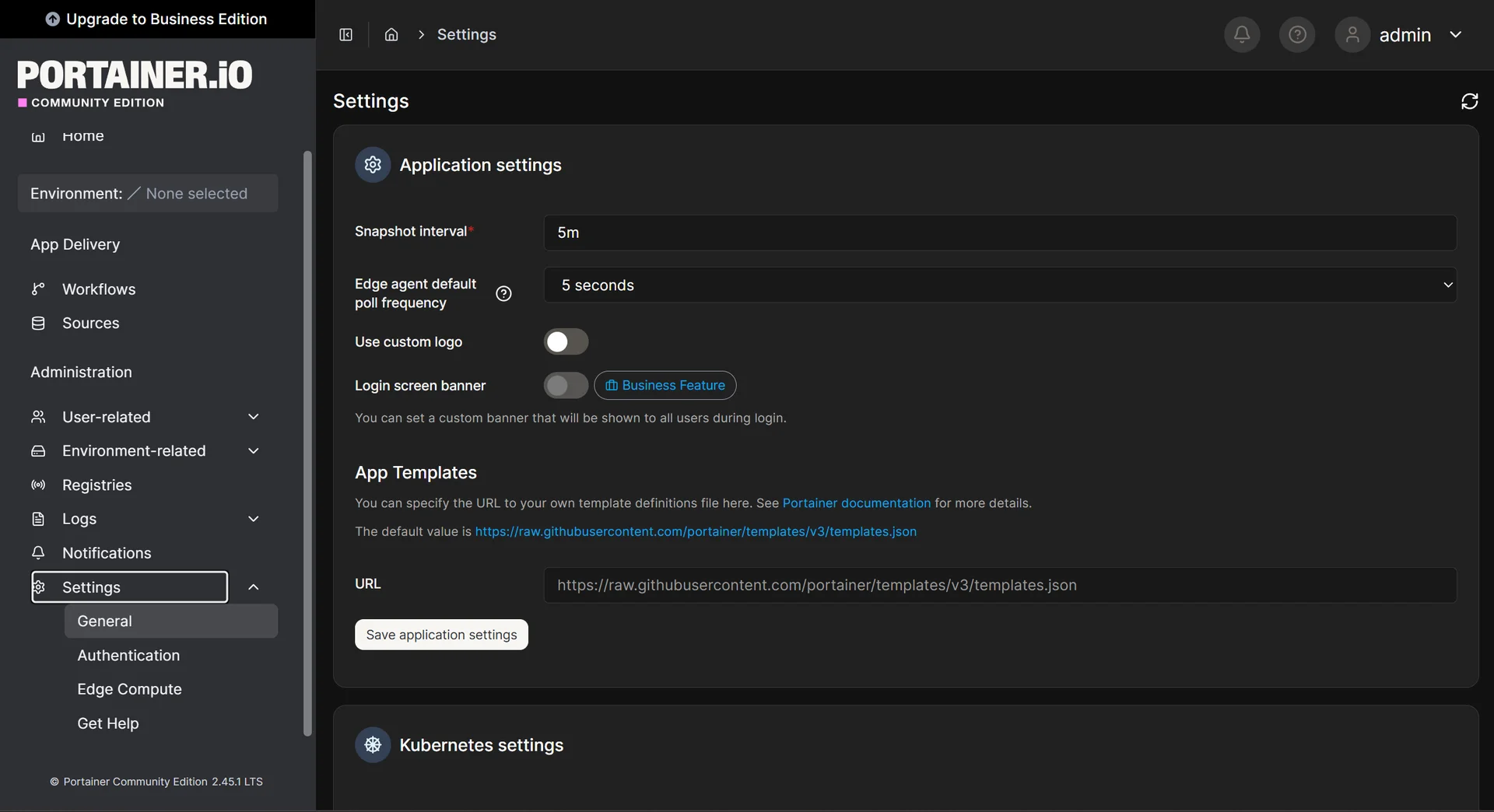Click the Application settings gear icon
1494x812 pixels.
pyautogui.click(x=373, y=165)
